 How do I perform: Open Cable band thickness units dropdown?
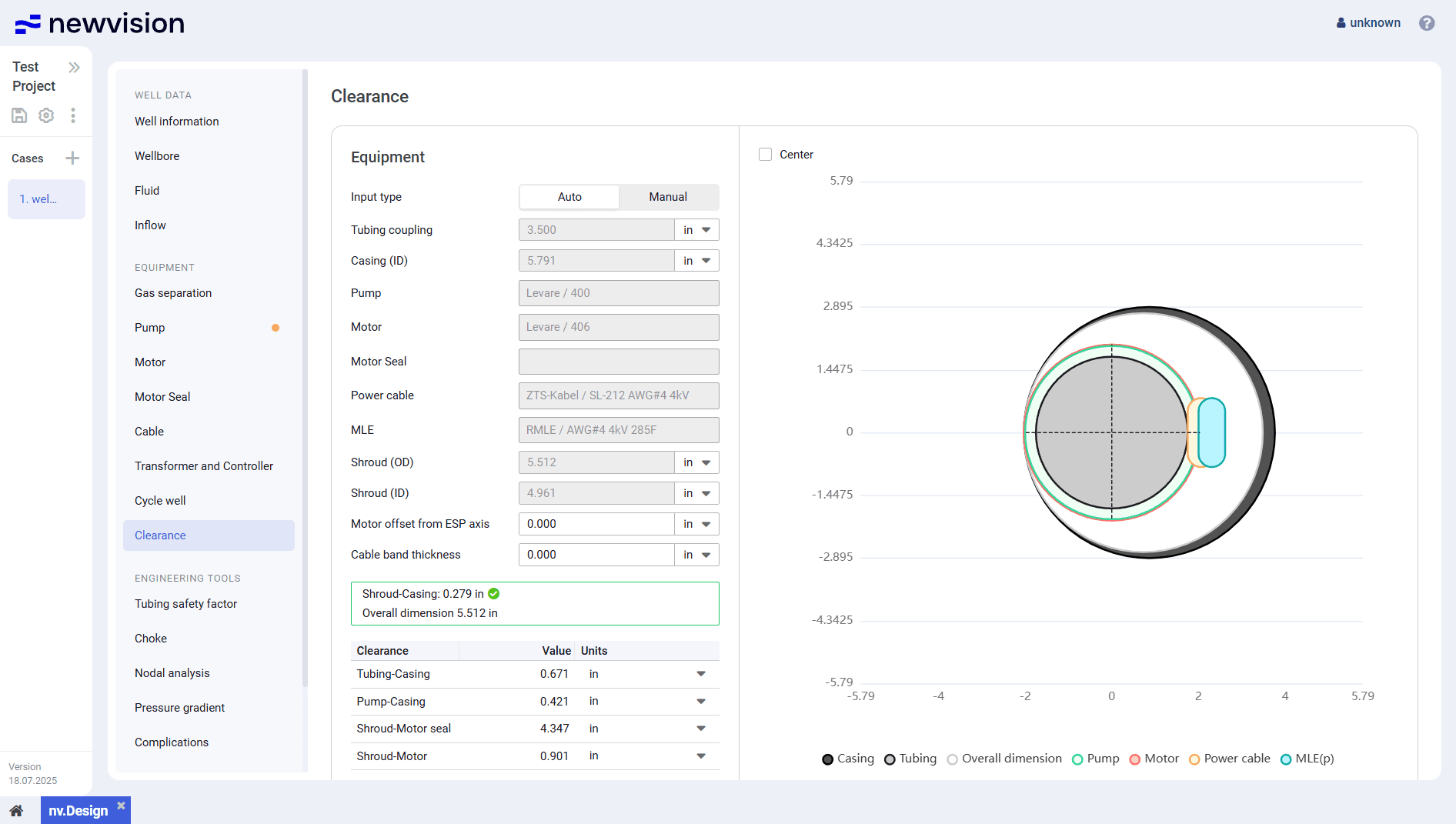696,555
